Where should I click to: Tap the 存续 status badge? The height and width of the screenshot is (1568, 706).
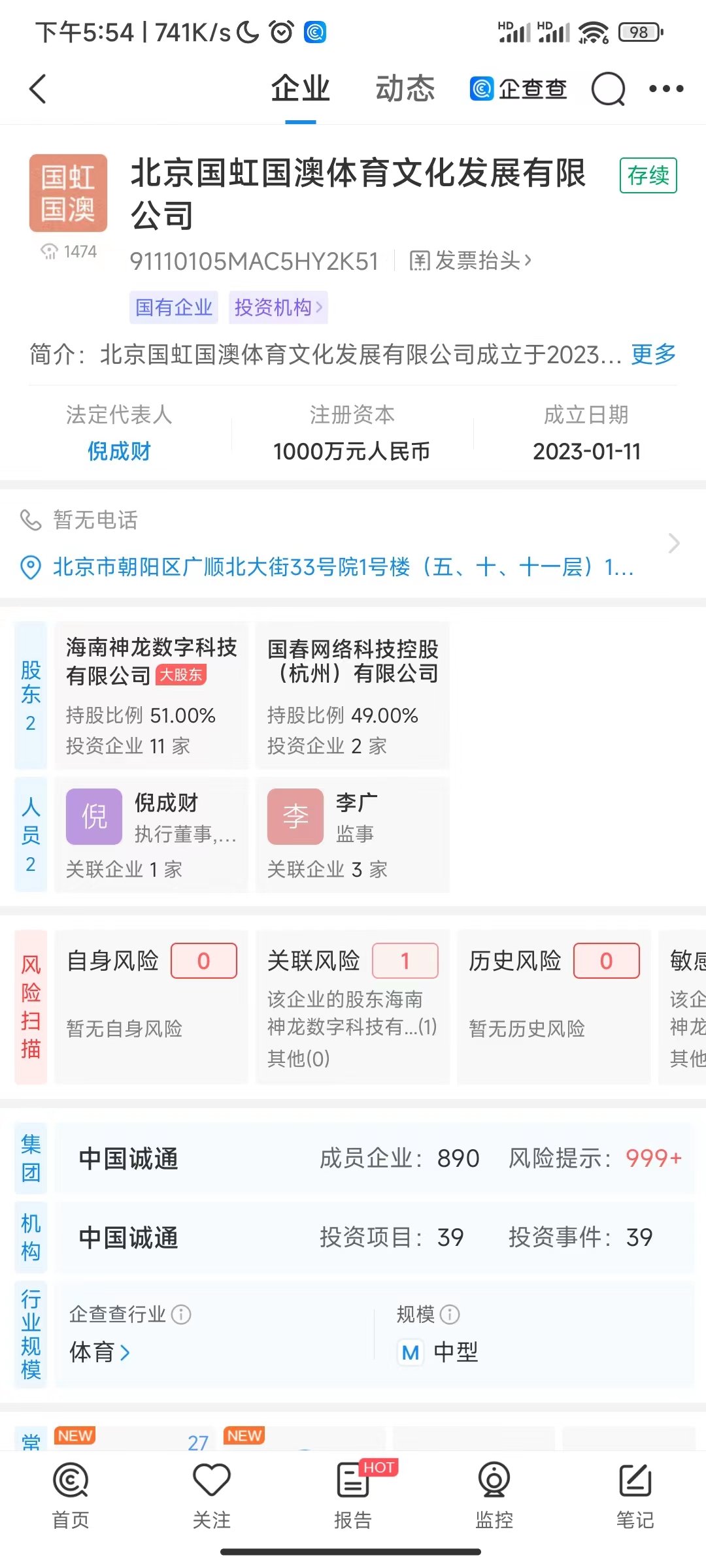click(648, 175)
